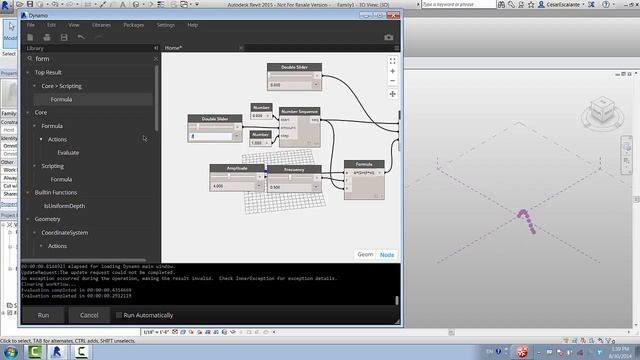Expand the Frequency slider settings dropdown
The height and width of the screenshot is (360, 640).
point(316,187)
